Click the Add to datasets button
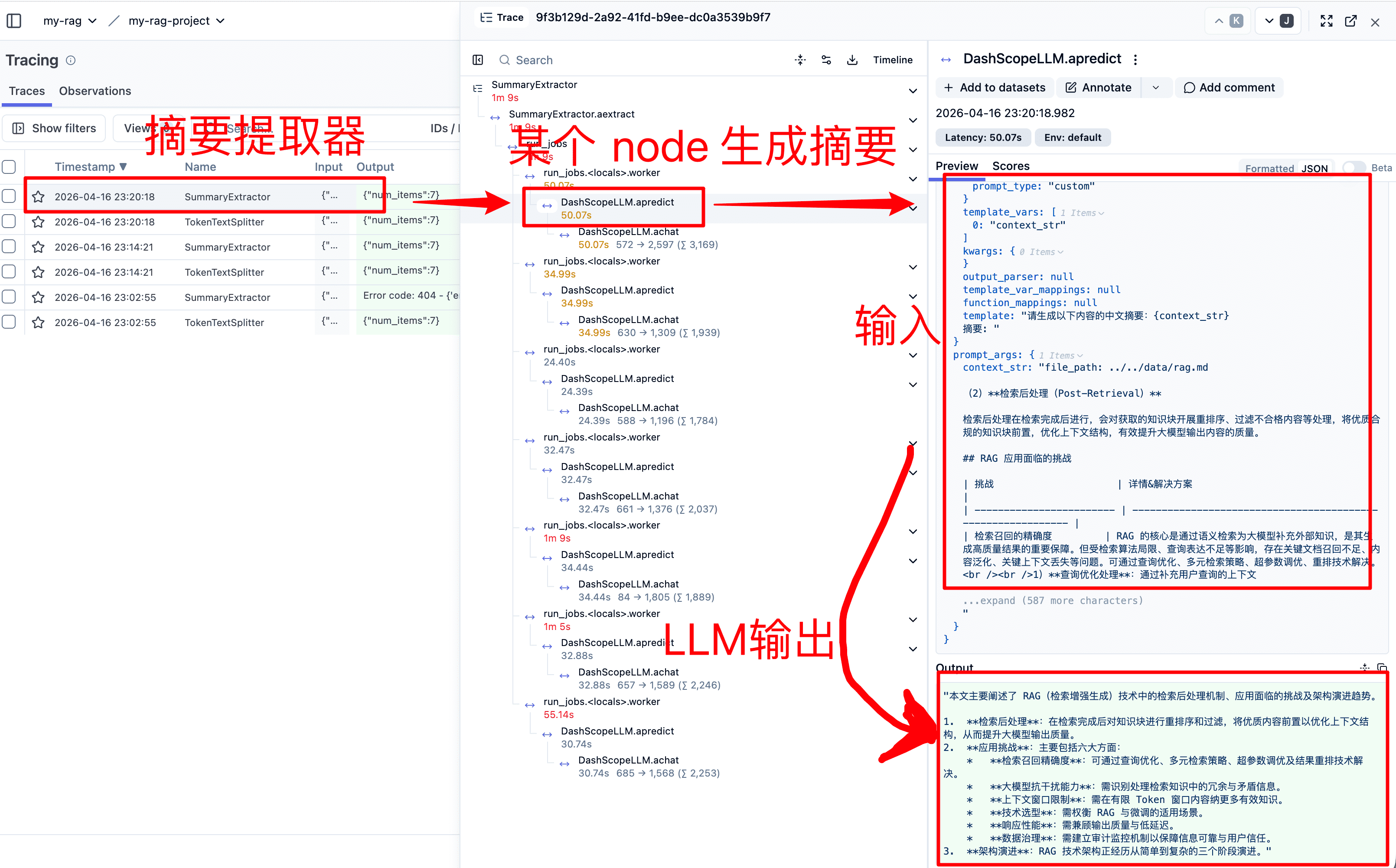The image size is (1396, 868). (x=994, y=87)
